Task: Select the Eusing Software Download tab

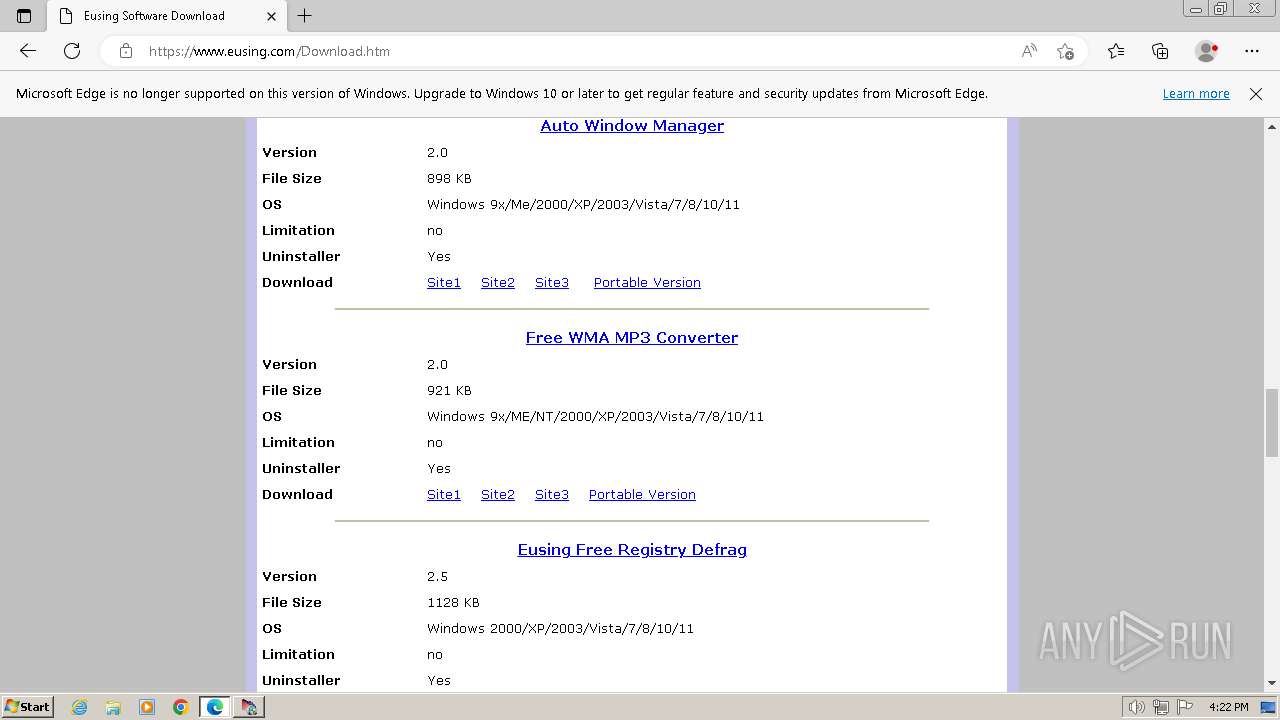Action: (165, 16)
